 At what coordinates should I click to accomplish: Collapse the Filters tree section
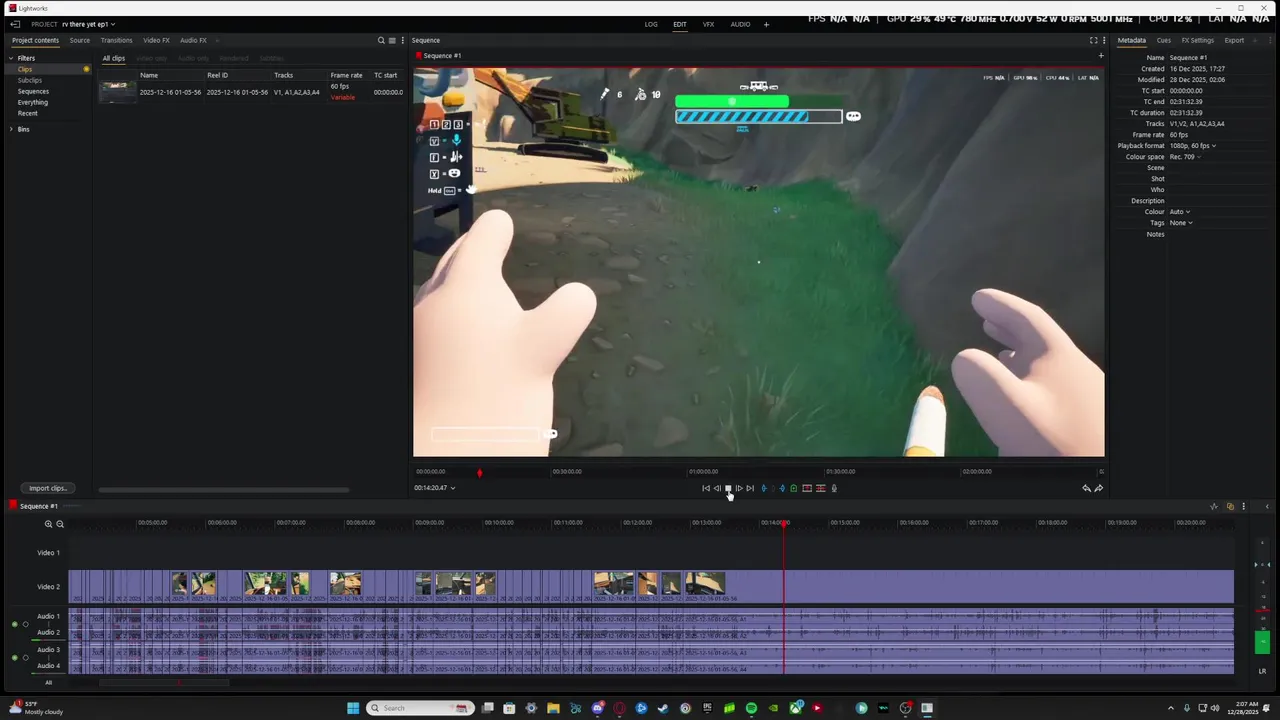pos(11,58)
